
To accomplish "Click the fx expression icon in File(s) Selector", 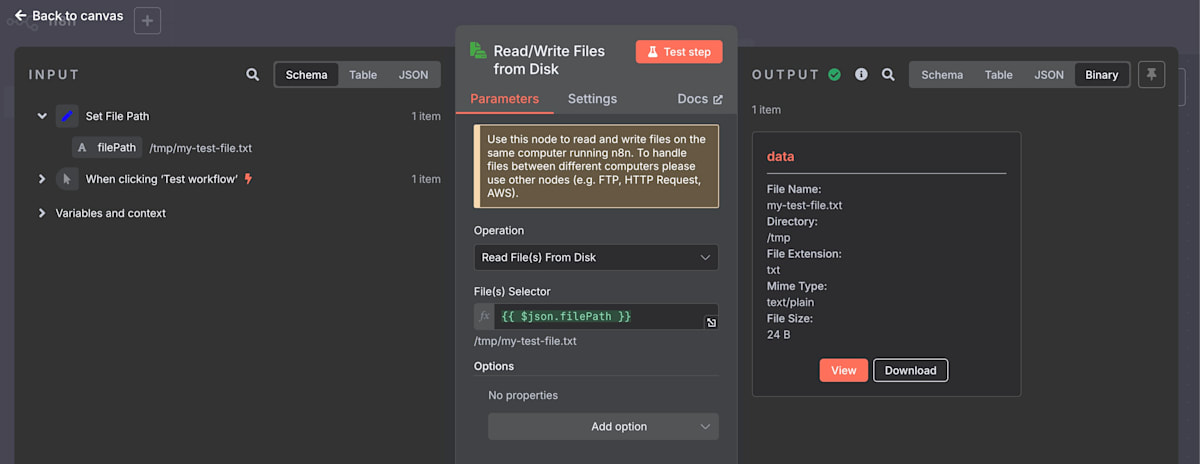I will (x=485, y=316).
